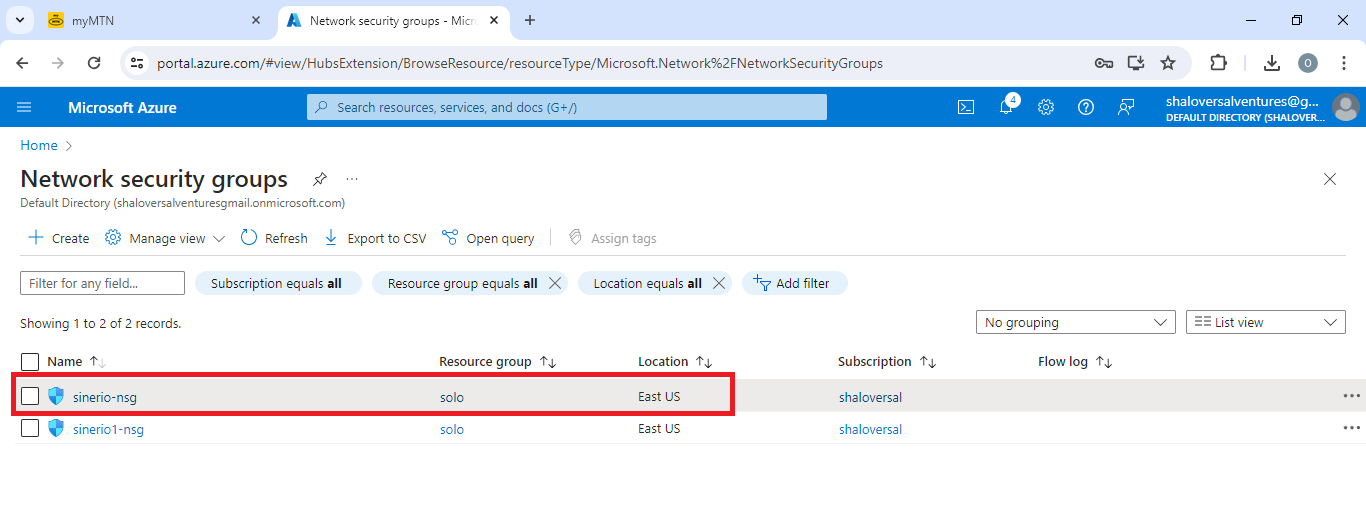Screen dimensions: 1366x506
Task: Open browser downloads icon
Action: pyautogui.click(x=1272, y=63)
